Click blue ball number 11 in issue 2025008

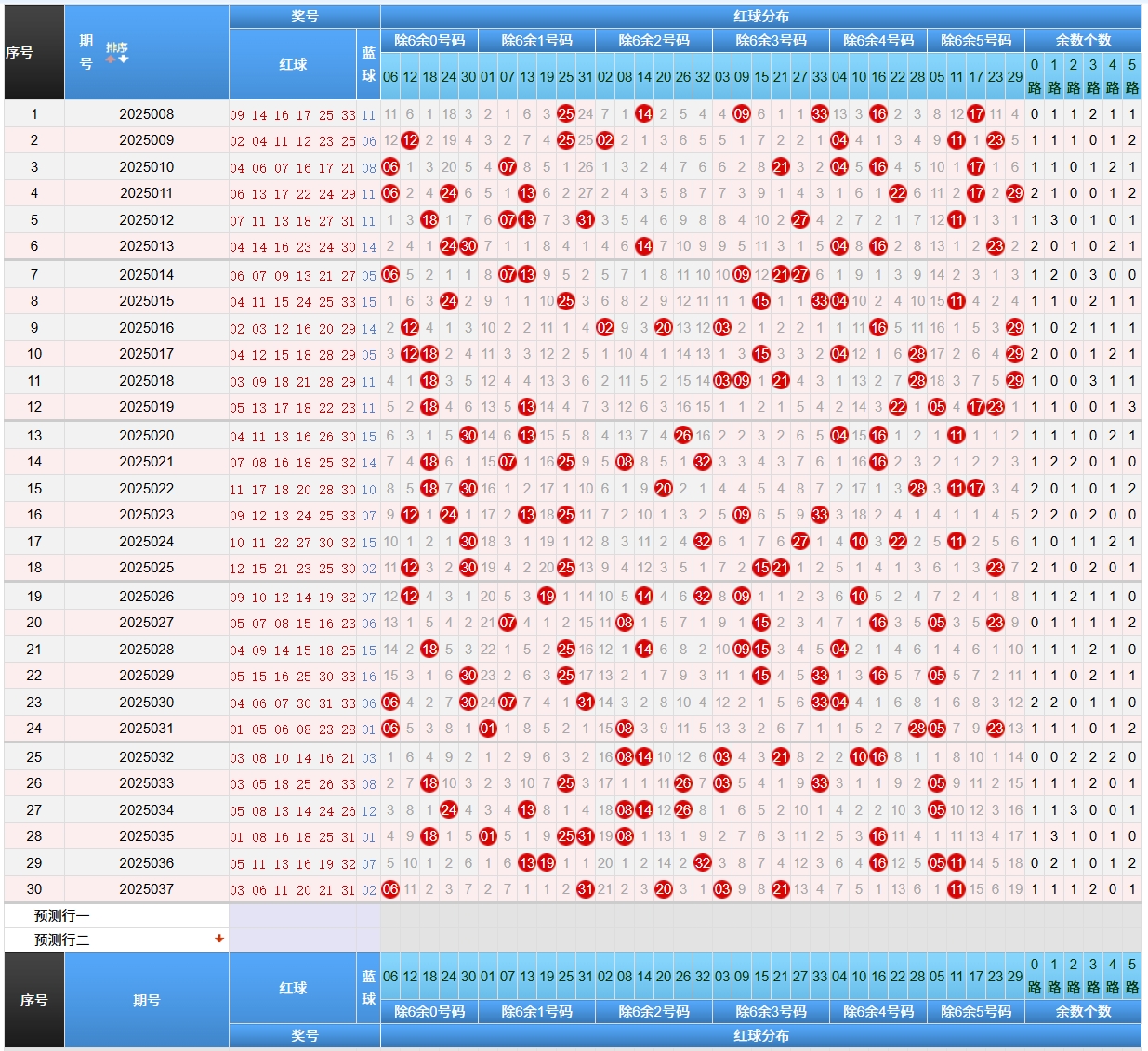tap(369, 115)
